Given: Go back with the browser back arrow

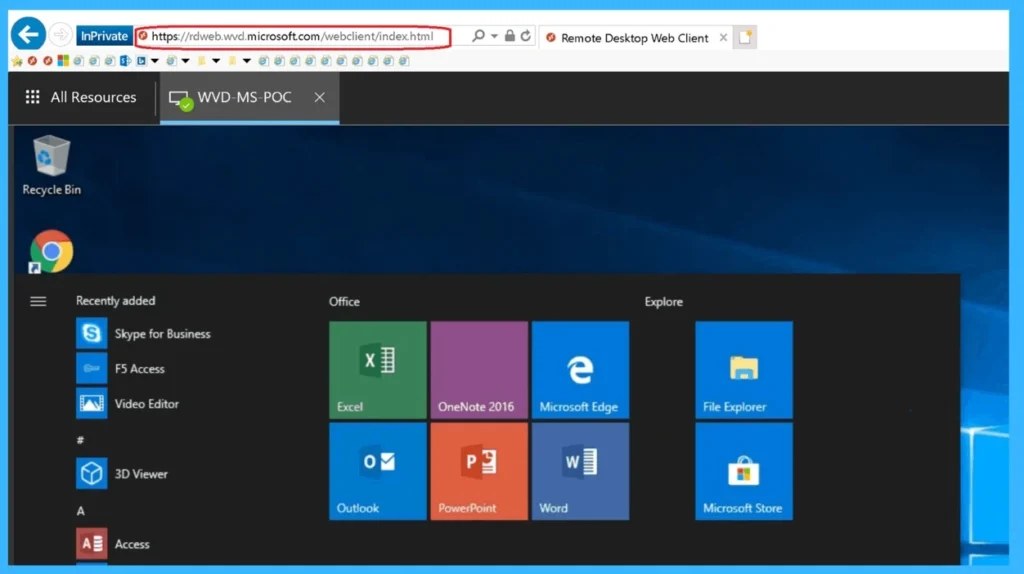Looking at the screenshot, I should coord(28,34).
